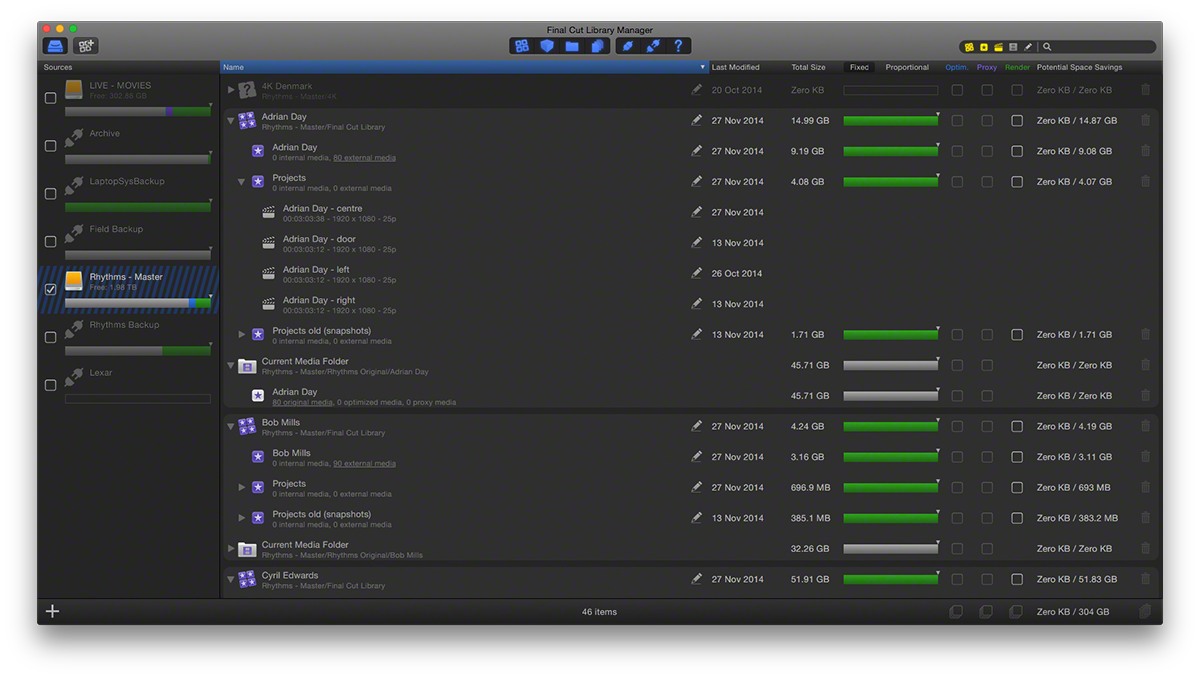Image resolution: width=1200 pixels, height=678 pixels.
Task: Open the 80 external media link under Adrian Day
Action: [364, 158]
